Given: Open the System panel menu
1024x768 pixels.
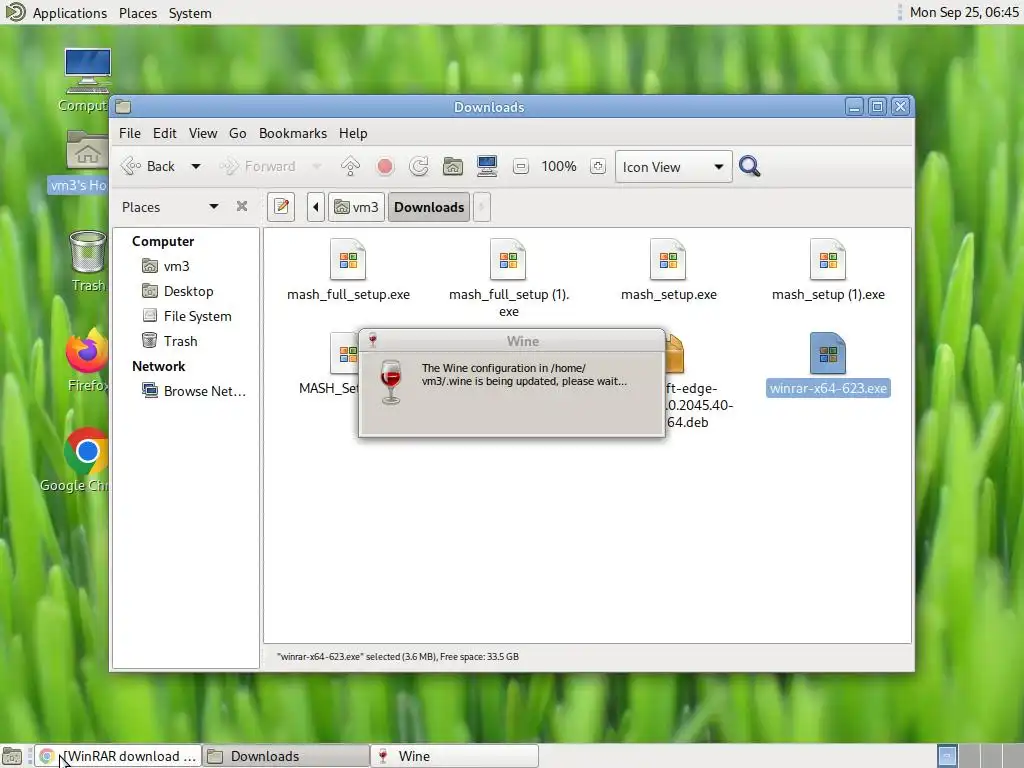Looking at the screenshot, I should (x=190, y=13).
